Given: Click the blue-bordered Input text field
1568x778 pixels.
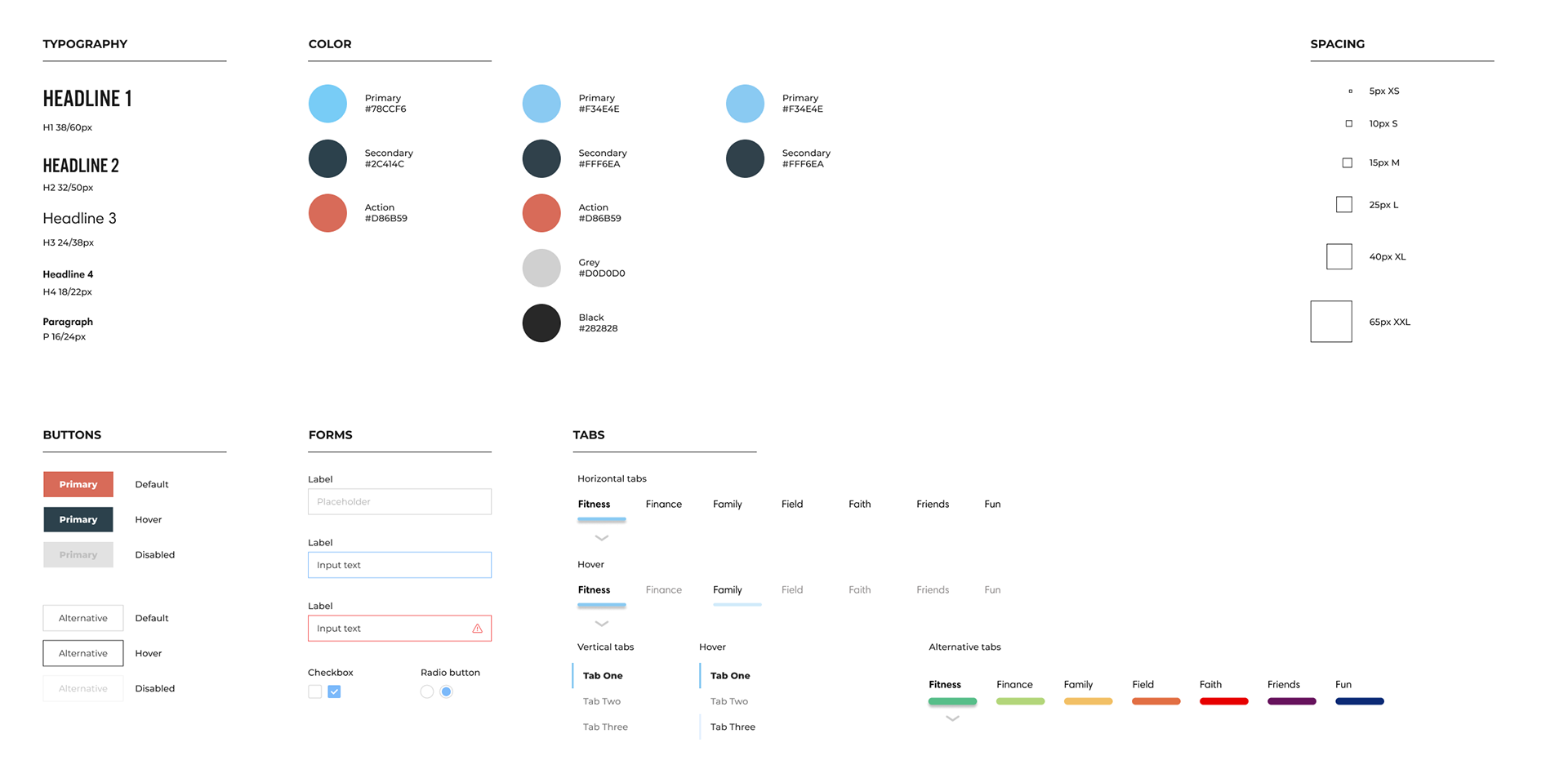Looking at the screenshot, I should tap(399, 565).
